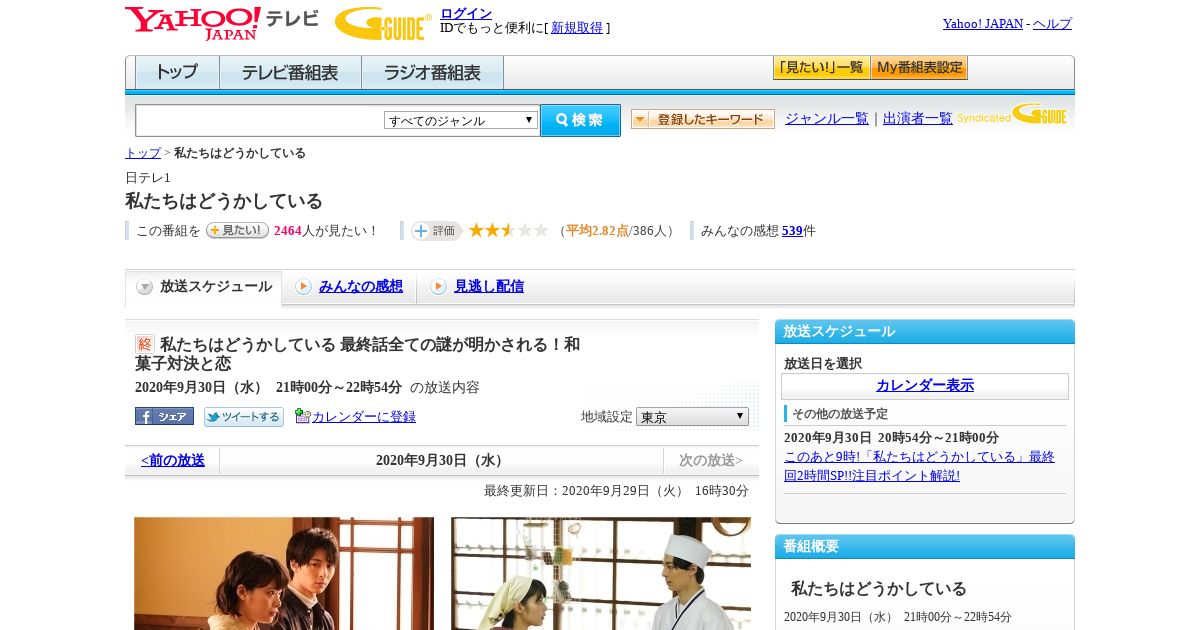
Task: Click the 見たい! add button
Action: 237,230
